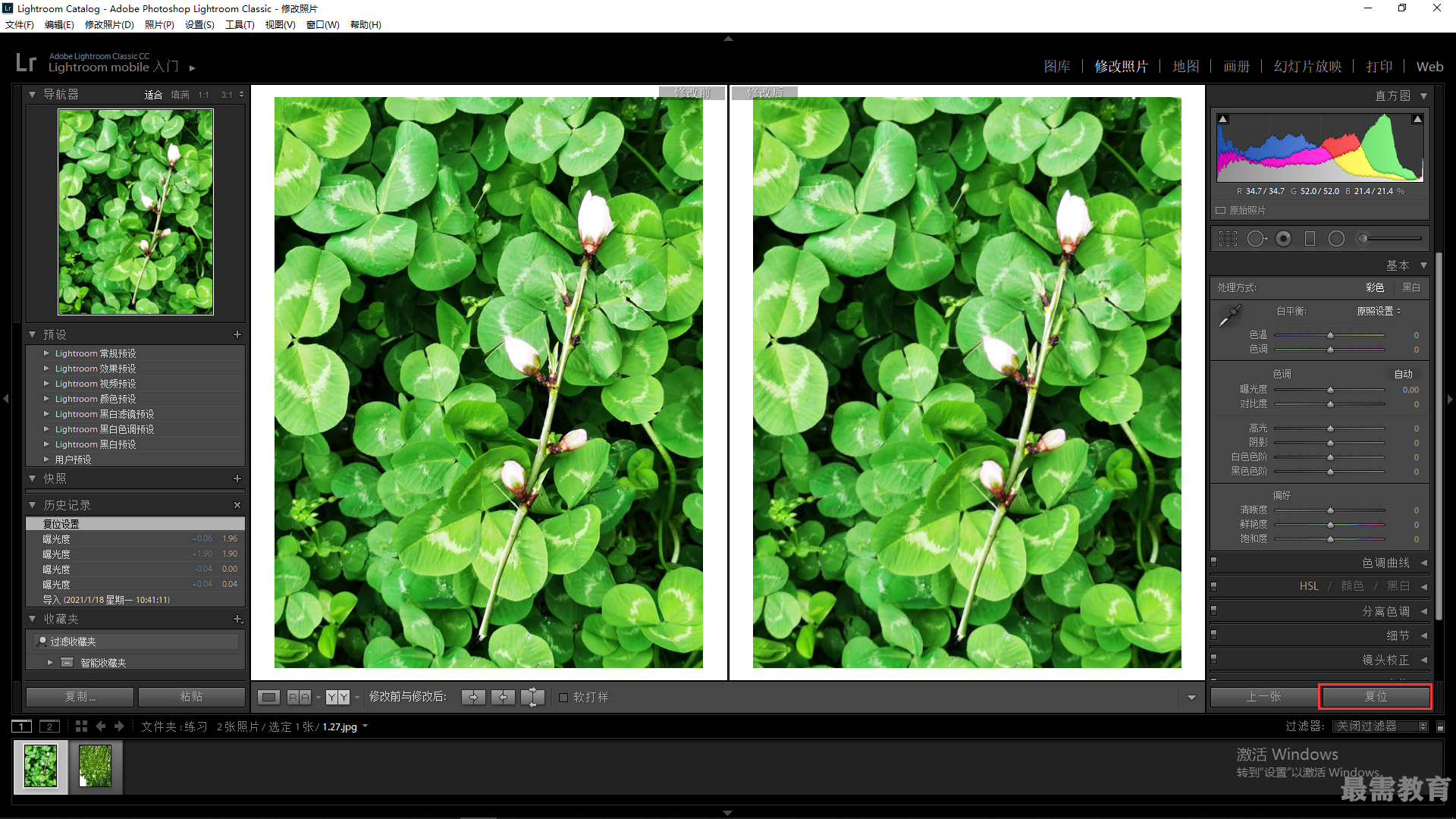
Task: Go forward with filmstrip right arrow
Action: point(119,726)
